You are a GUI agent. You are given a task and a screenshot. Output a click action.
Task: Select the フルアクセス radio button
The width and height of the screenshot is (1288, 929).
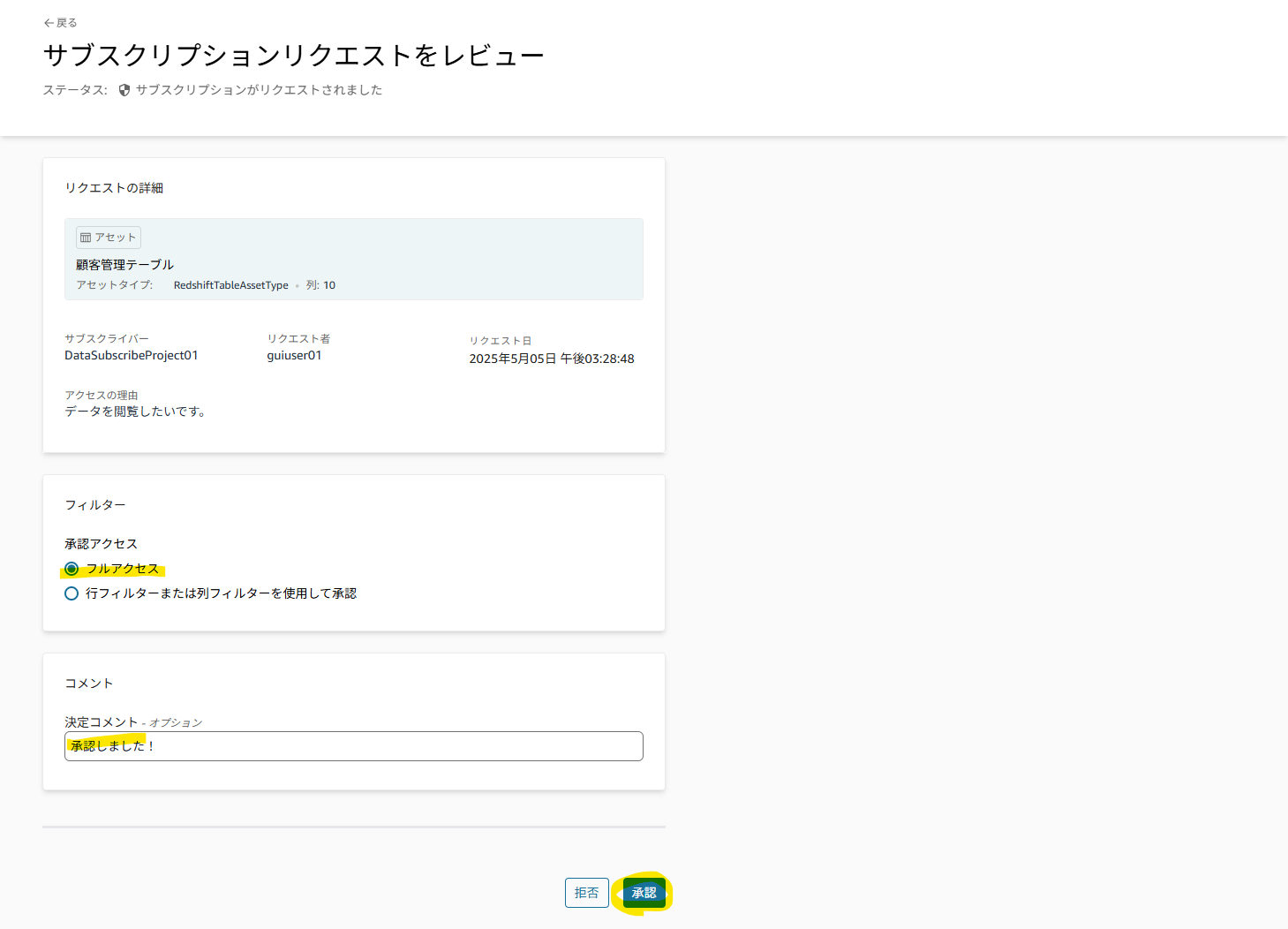click(x=72, y=569)
